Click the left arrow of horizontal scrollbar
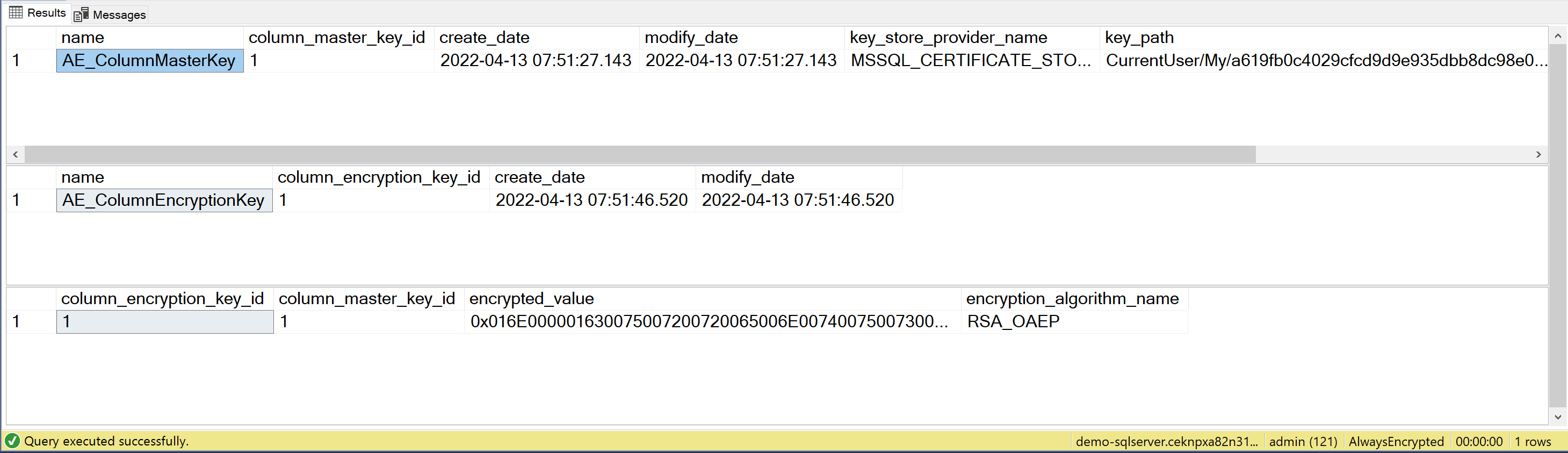The height and width of the screenshot is (453, 1568). [x=15, y=155]
